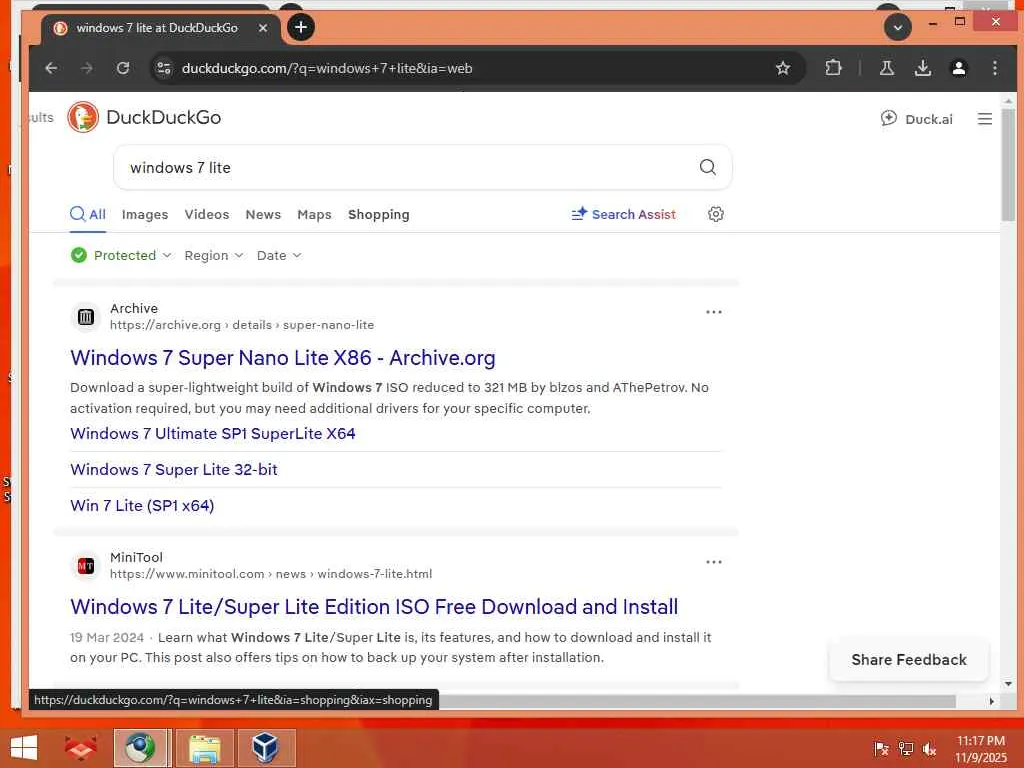This screenshot has height=768, width=1024.
Task: Open a new tab with plus button
Action: [300, 27]
